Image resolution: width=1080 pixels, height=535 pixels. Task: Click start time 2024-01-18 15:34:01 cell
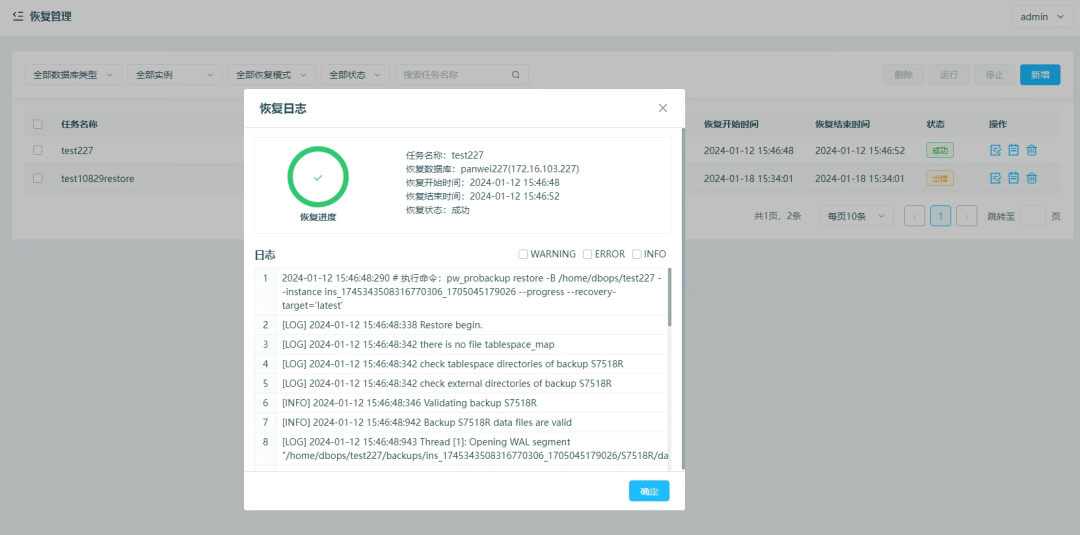tap(749, 178)
